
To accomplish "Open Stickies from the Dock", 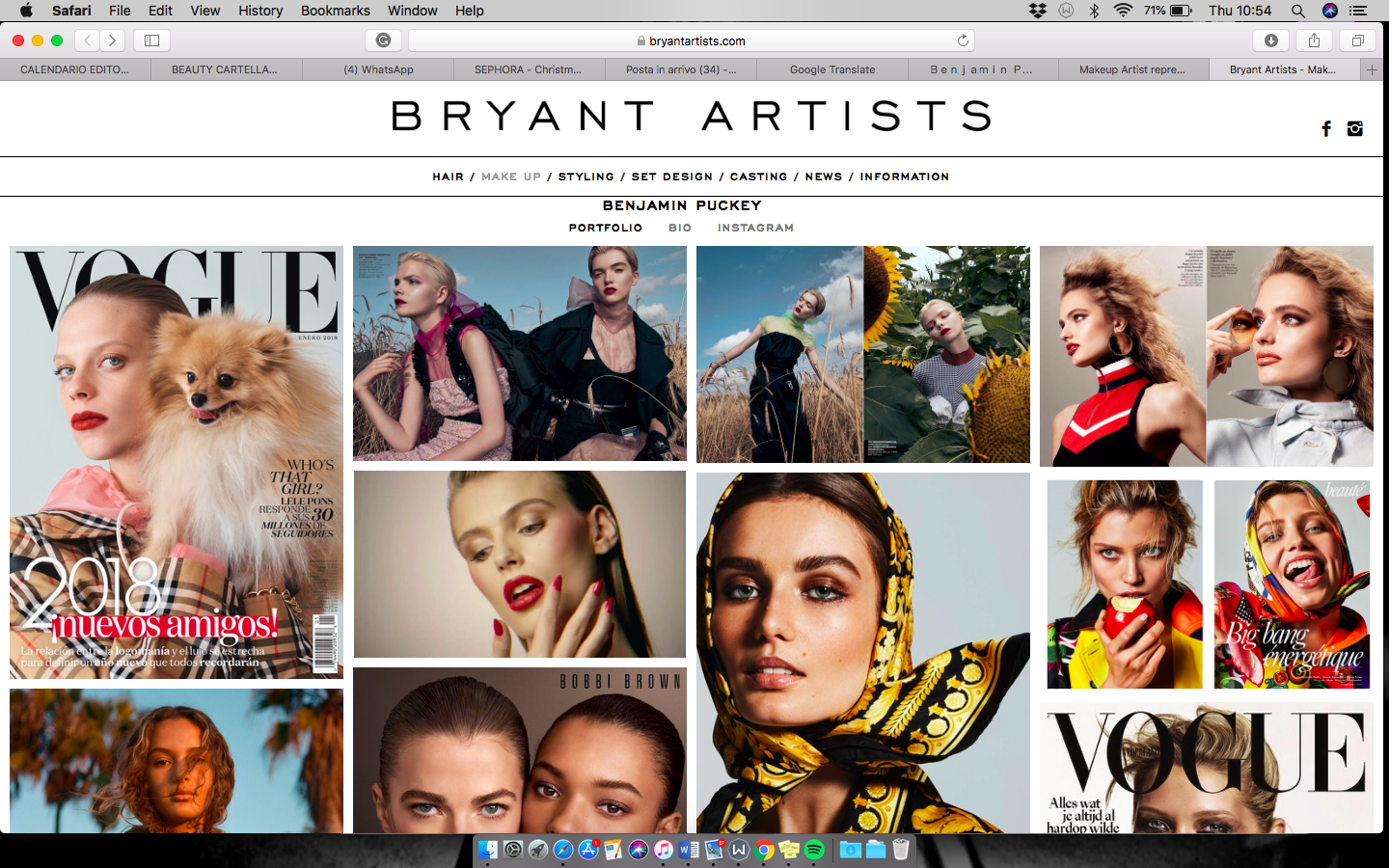I will (789, 850).
